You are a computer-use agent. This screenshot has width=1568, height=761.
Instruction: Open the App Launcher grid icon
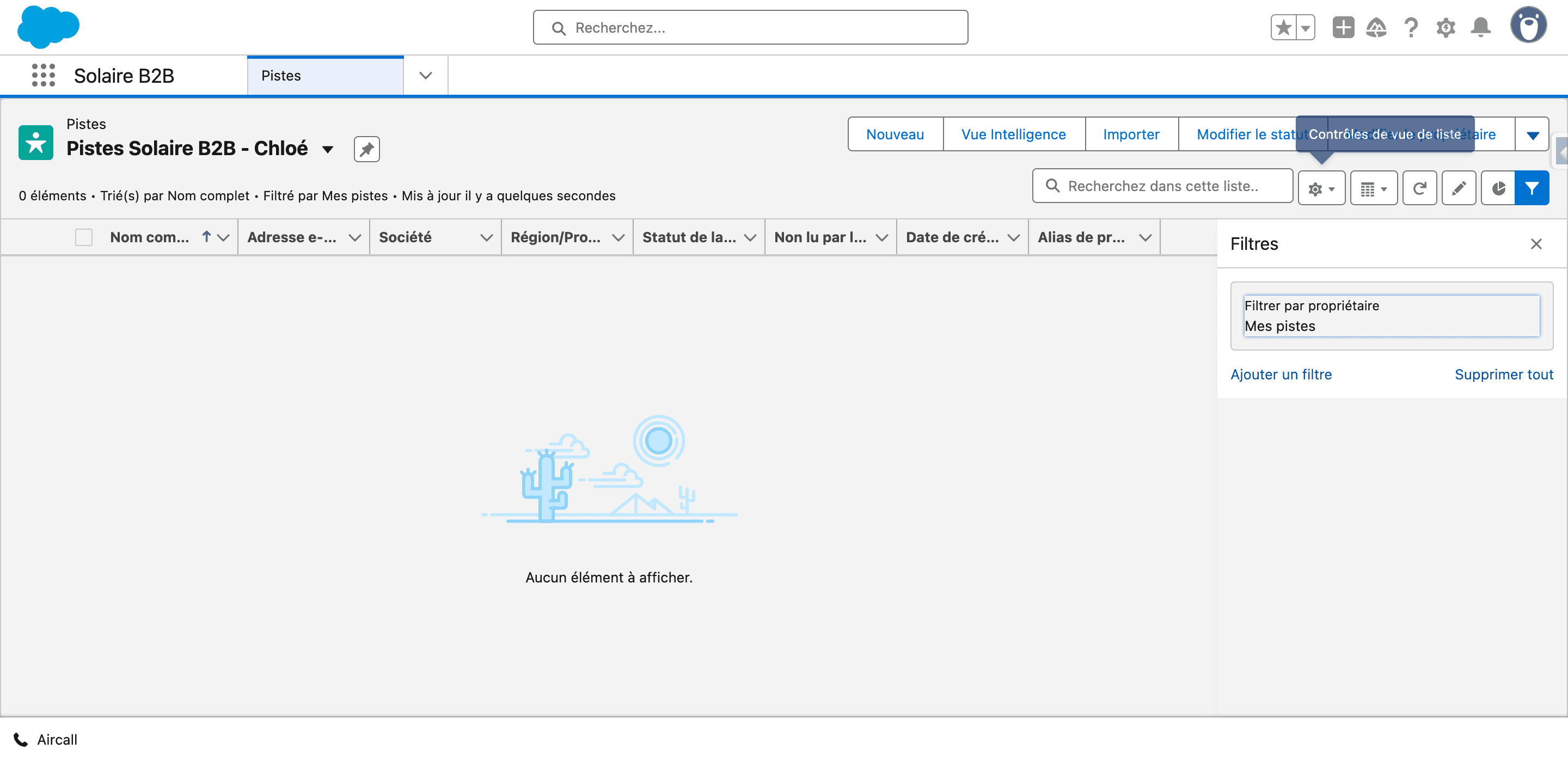point(43,76)
